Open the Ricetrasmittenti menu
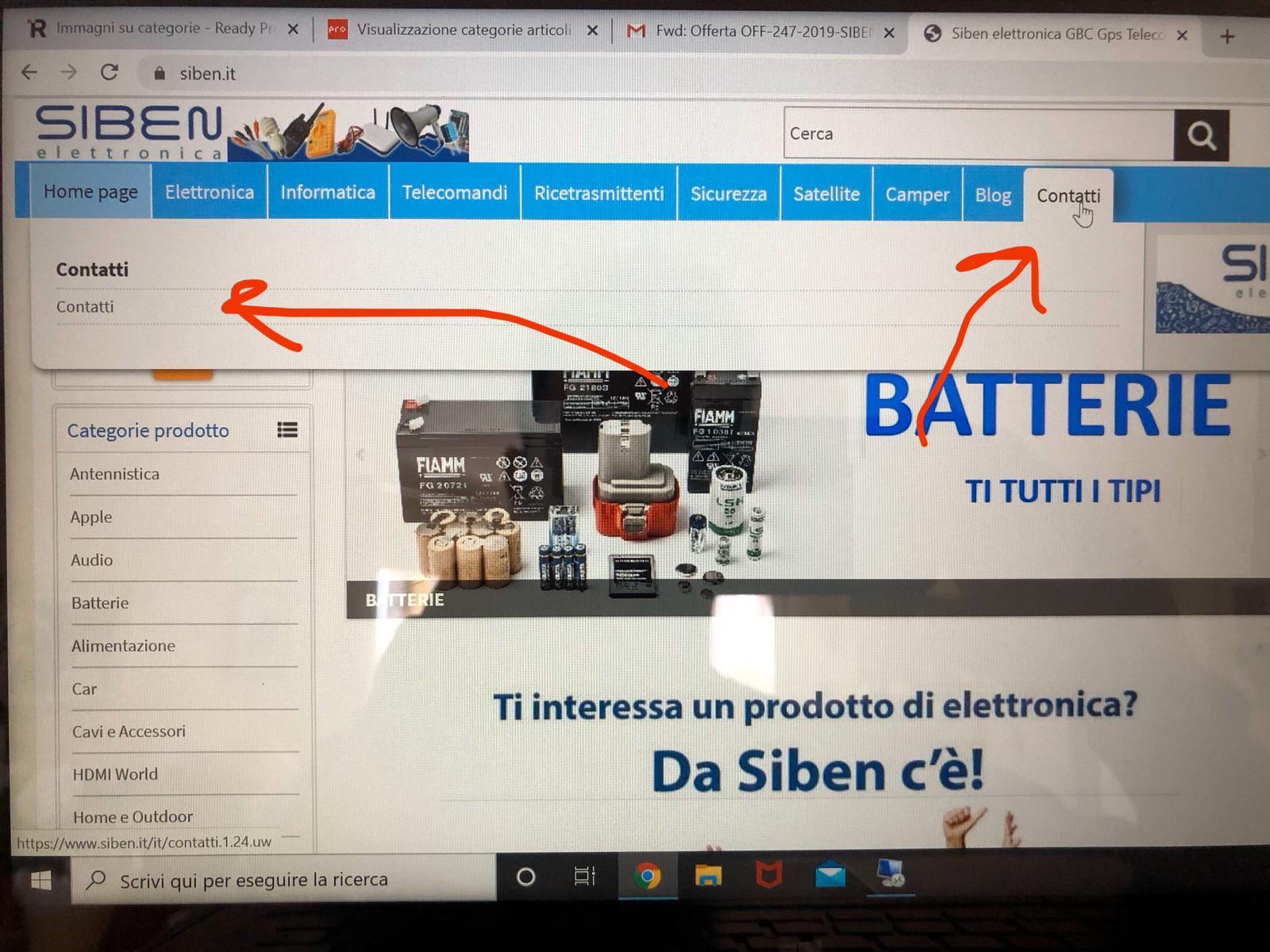1270x952 pixels. click(599, 194)
